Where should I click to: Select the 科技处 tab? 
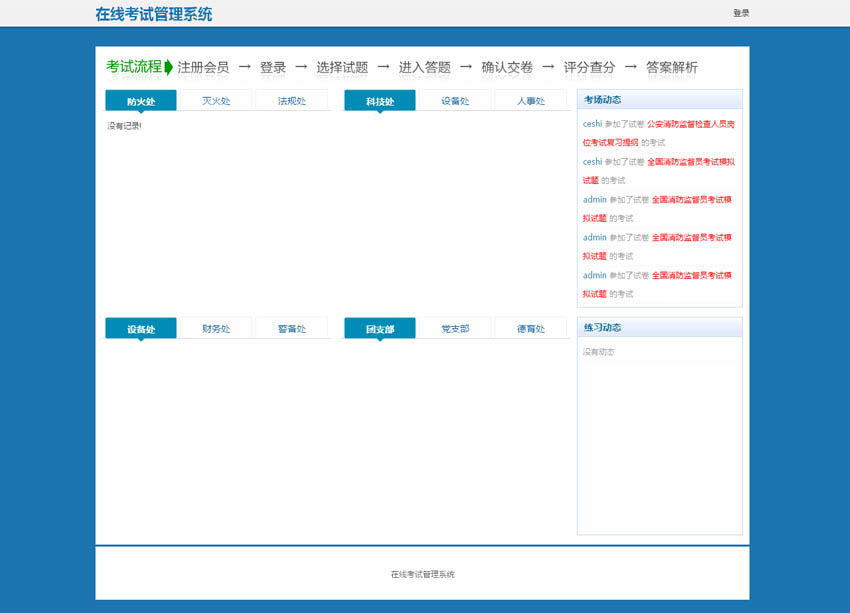(x=380, y=101)
